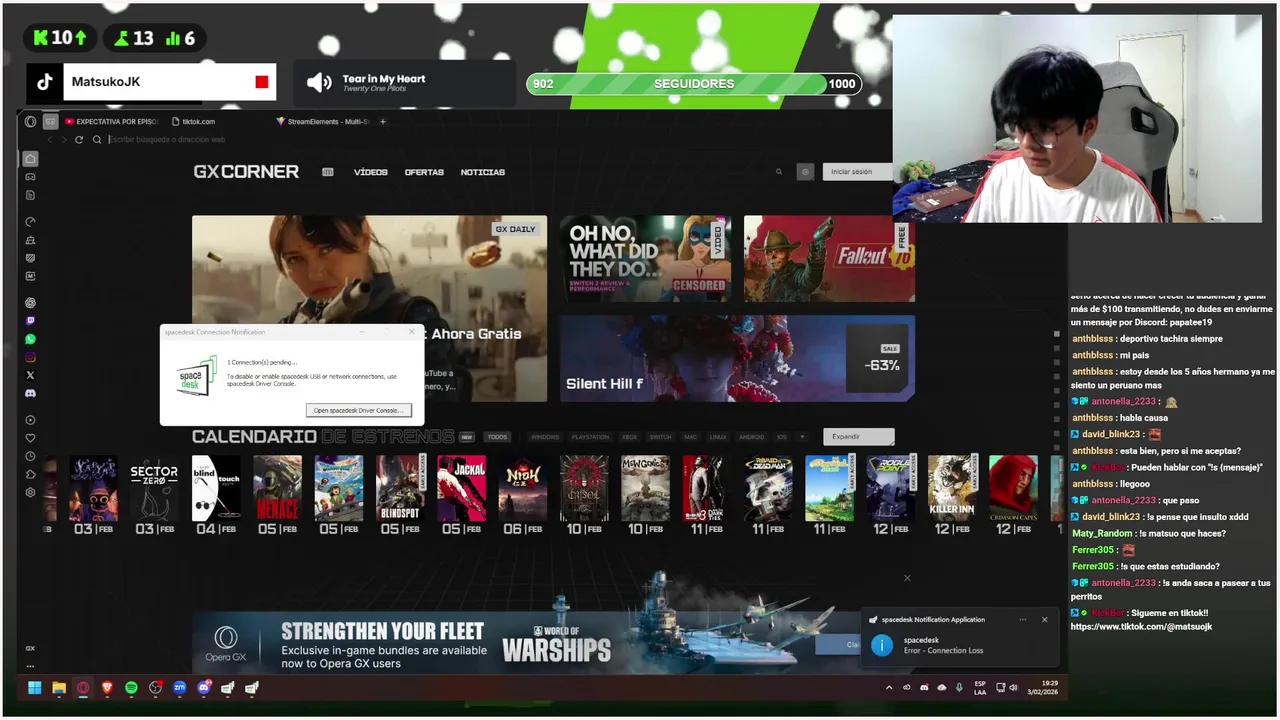
Task: Open the history clock icon in sidebar
Action: coord(31,456)
